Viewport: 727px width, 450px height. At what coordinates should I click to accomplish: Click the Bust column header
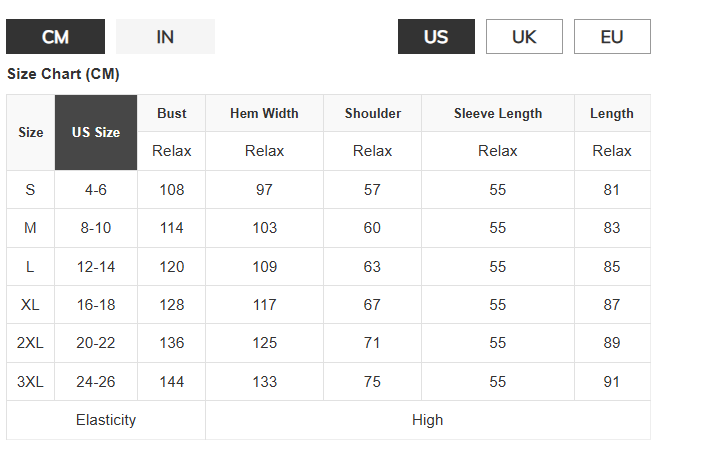tap(172, 113)
